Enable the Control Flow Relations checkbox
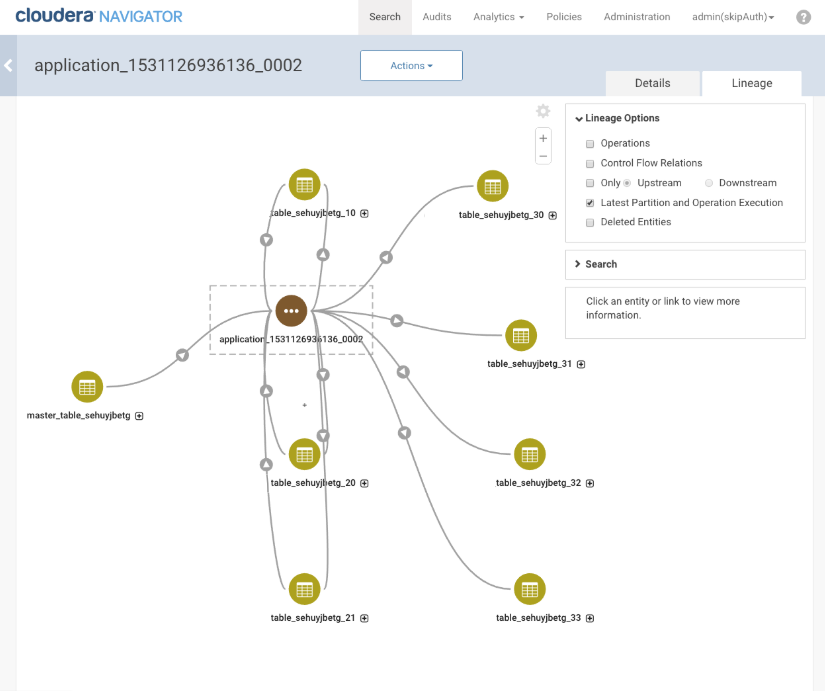 click(x=590, y=163)
